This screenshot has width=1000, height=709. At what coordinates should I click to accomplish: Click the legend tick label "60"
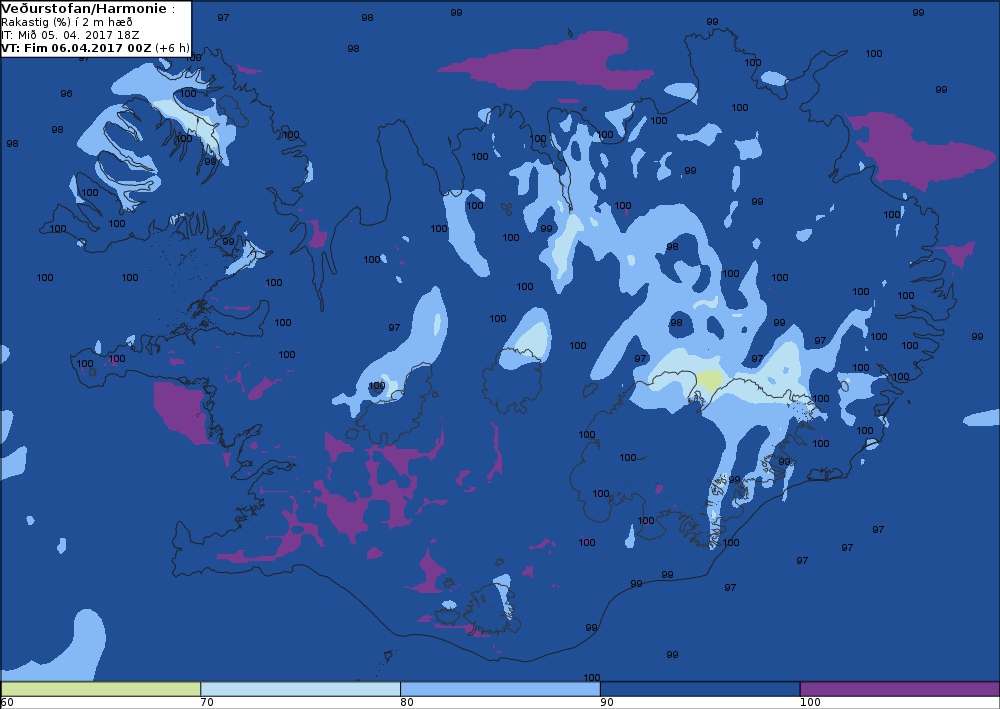[8, 703]
